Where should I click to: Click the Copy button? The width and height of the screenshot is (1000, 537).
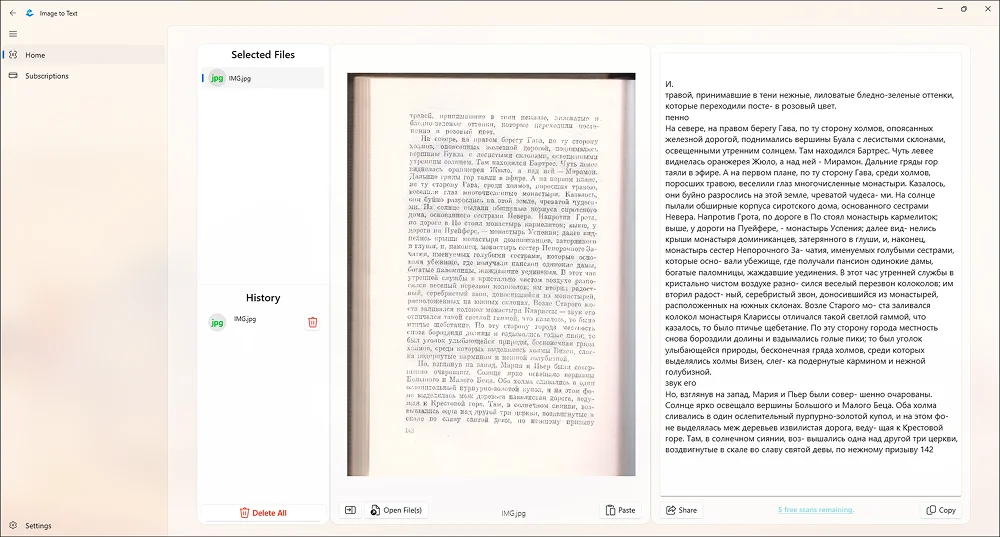(x=941, y=510)
